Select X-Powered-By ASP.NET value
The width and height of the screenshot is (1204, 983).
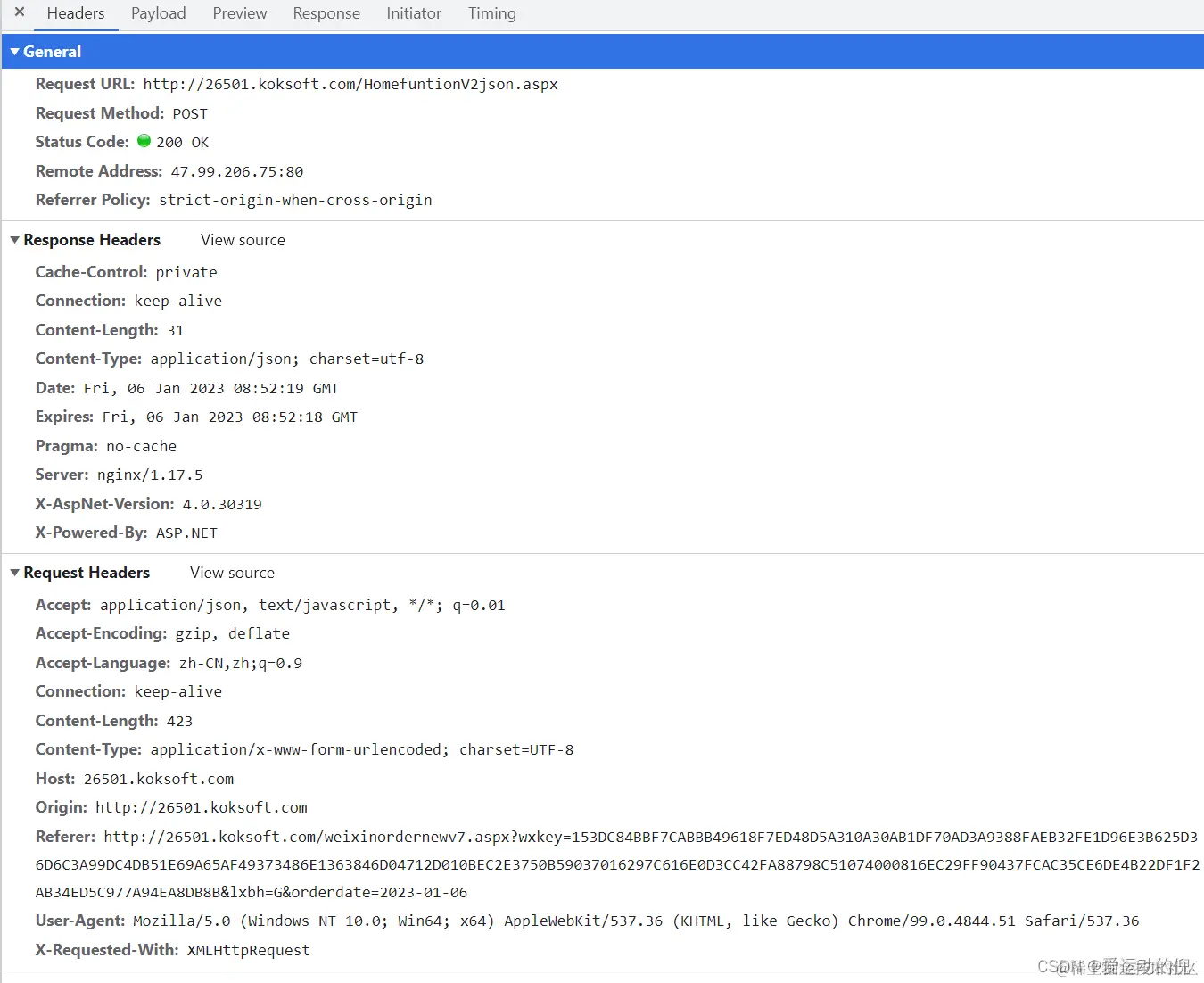(186, 533)
